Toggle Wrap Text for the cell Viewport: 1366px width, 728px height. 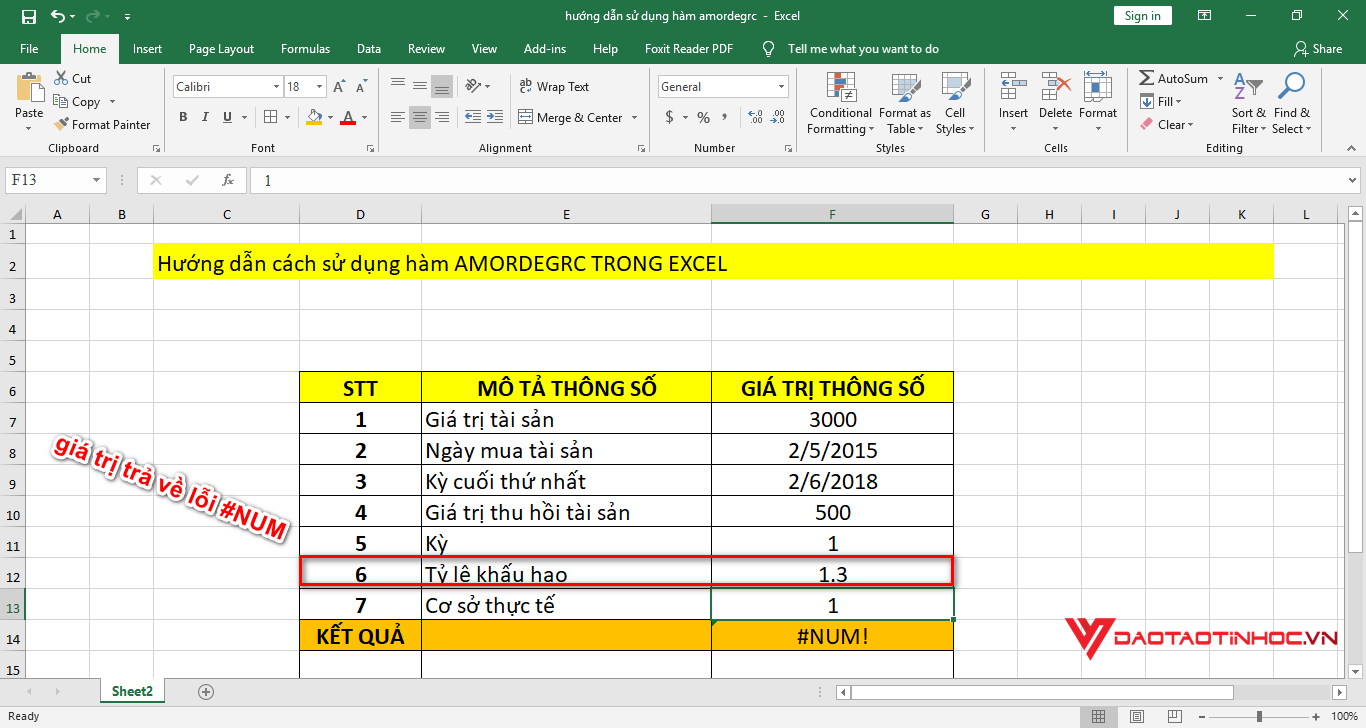point(554,87)
